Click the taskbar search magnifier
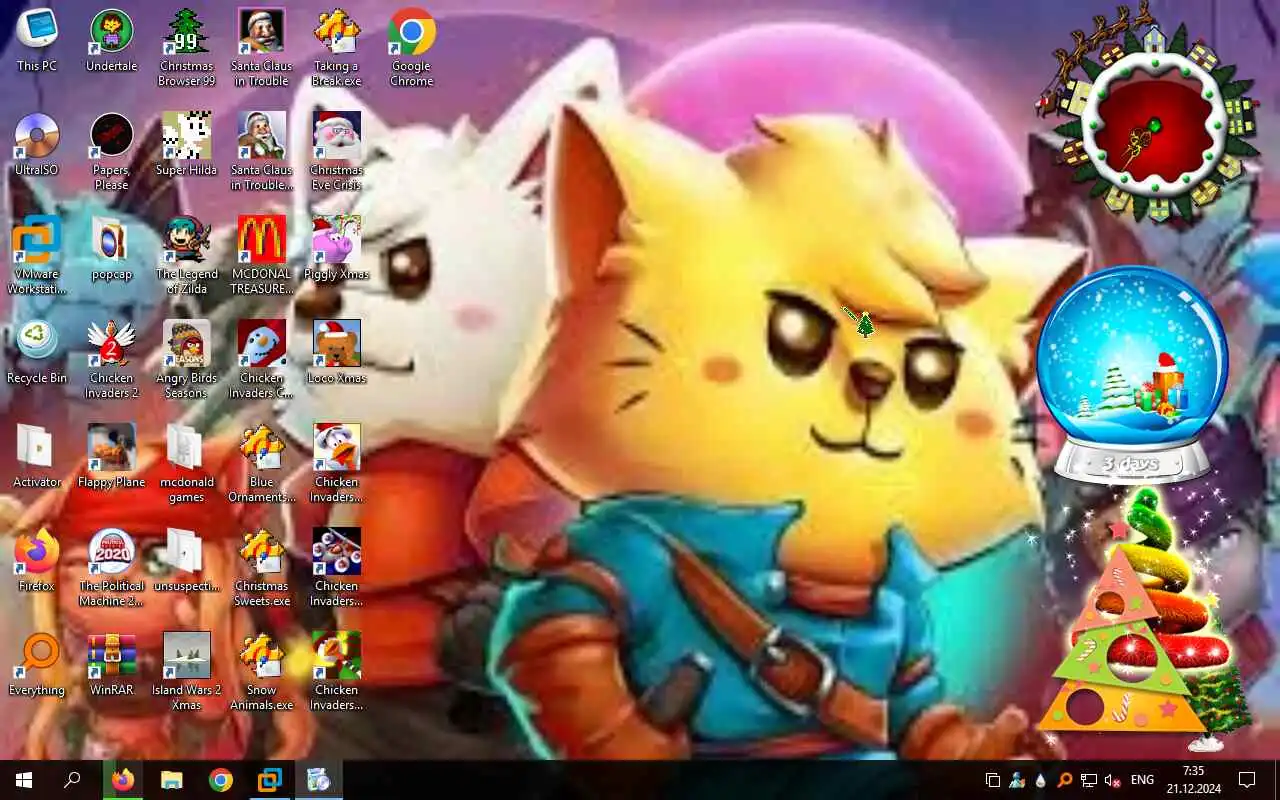Viewport: 1280px width, 800px height. coord(72,780)
